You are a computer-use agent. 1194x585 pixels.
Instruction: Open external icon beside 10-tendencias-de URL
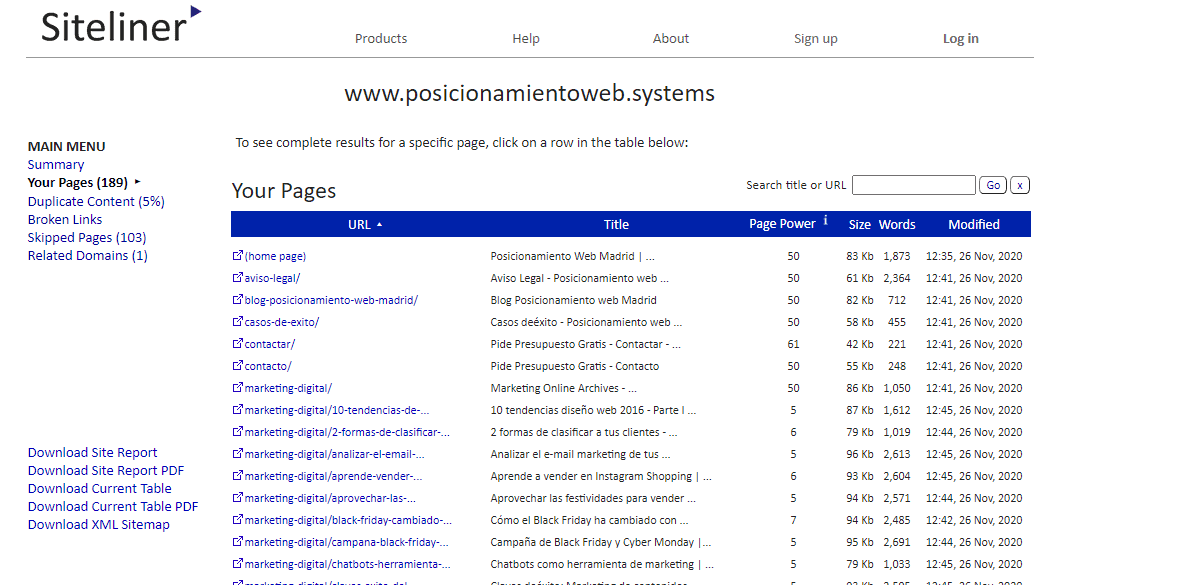238,410
